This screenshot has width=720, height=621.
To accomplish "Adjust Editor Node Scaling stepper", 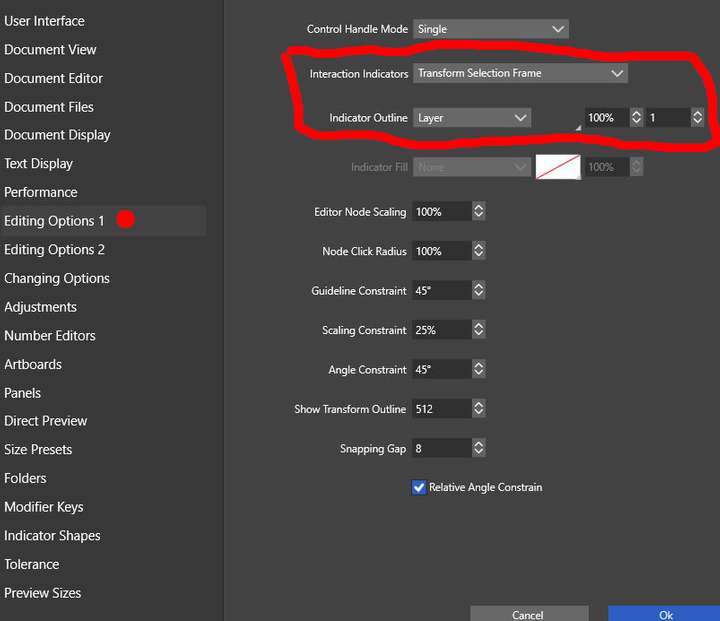I will (x=478, y=212).
